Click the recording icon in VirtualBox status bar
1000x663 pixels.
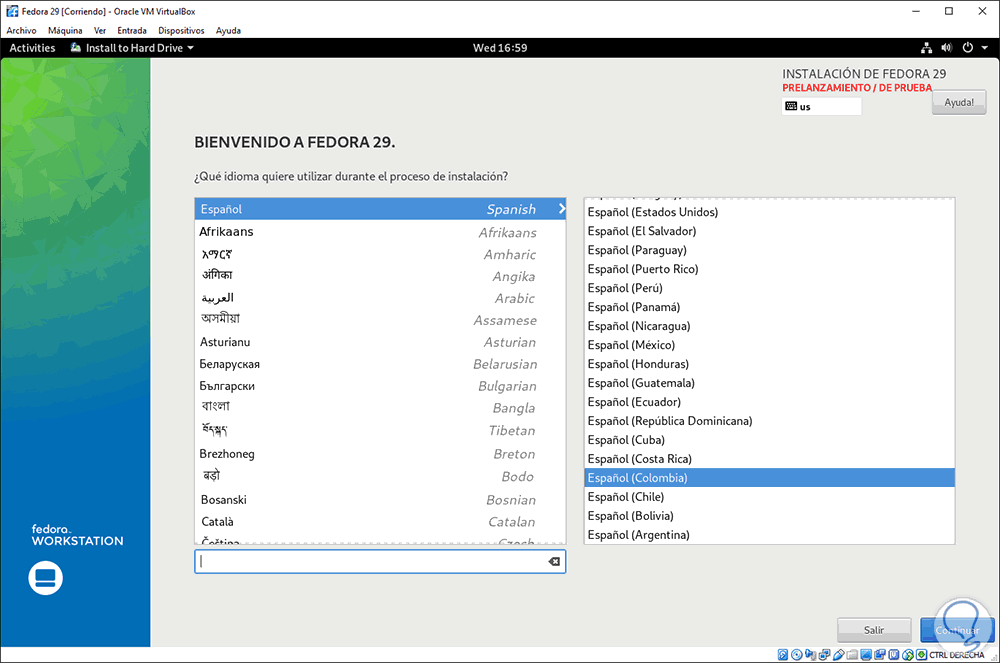(x=880, y=655)
